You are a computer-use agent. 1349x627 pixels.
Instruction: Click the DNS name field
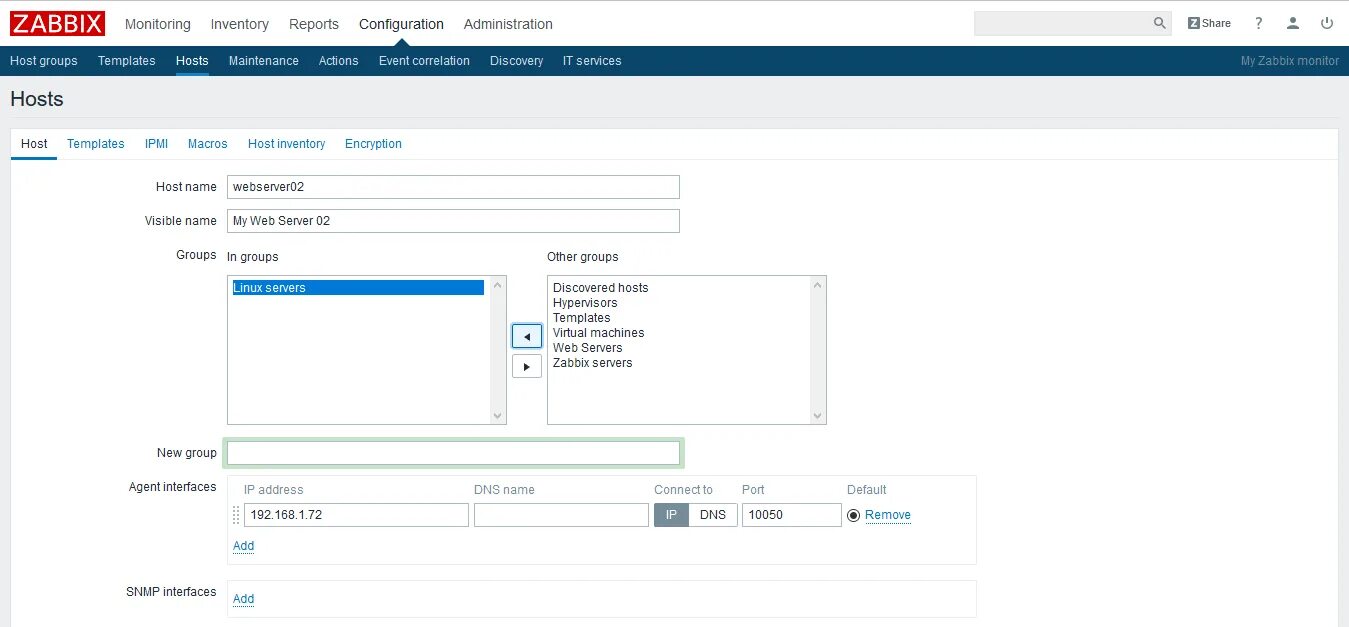pos(561,515)
